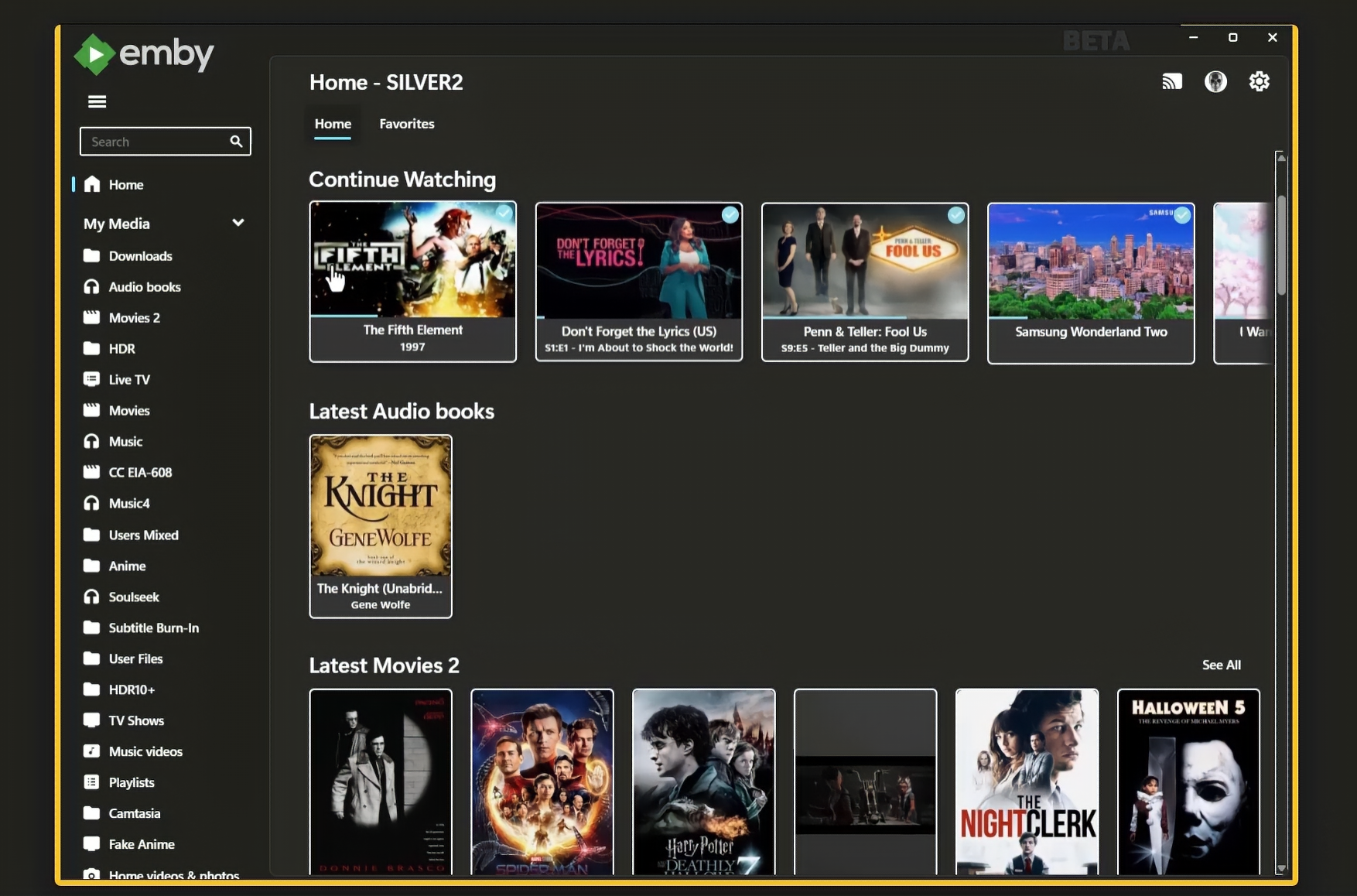Open the Music videos library icon
The width and height of the screenshot is (1357, 896).
click(91, 751)
